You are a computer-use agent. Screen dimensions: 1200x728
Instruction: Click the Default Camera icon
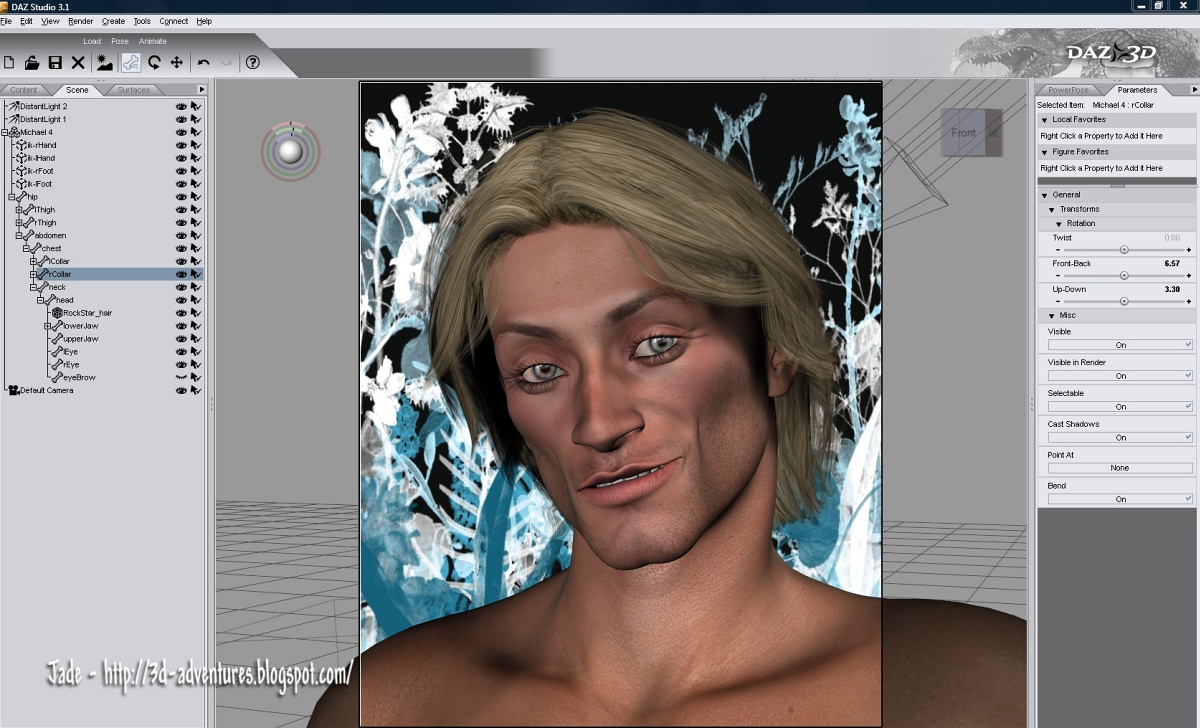click(14, 390)
